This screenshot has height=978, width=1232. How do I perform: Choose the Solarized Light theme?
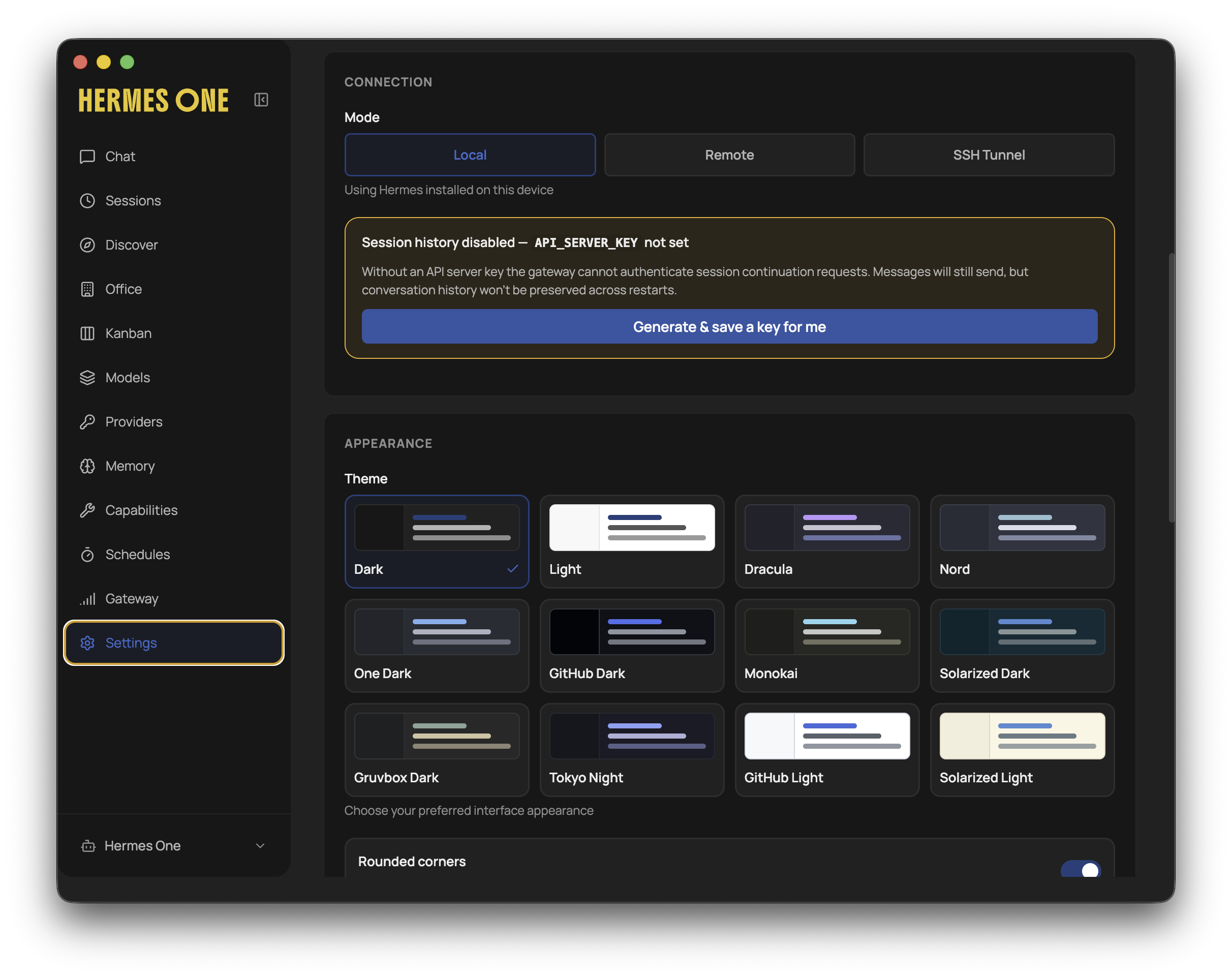pyautogui.click(x=1022, y=750)
